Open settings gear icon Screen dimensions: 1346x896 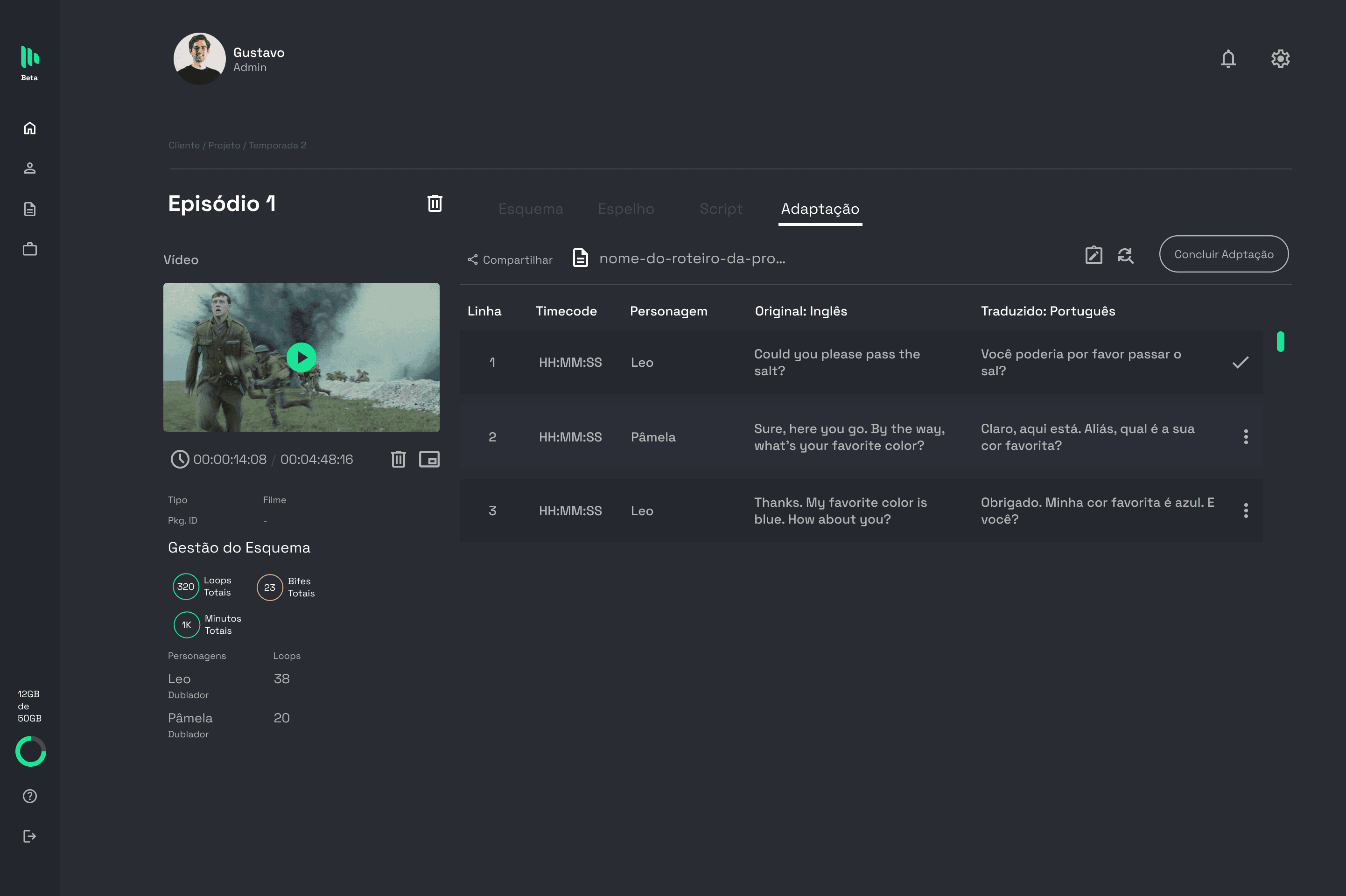click(1280, 59)
